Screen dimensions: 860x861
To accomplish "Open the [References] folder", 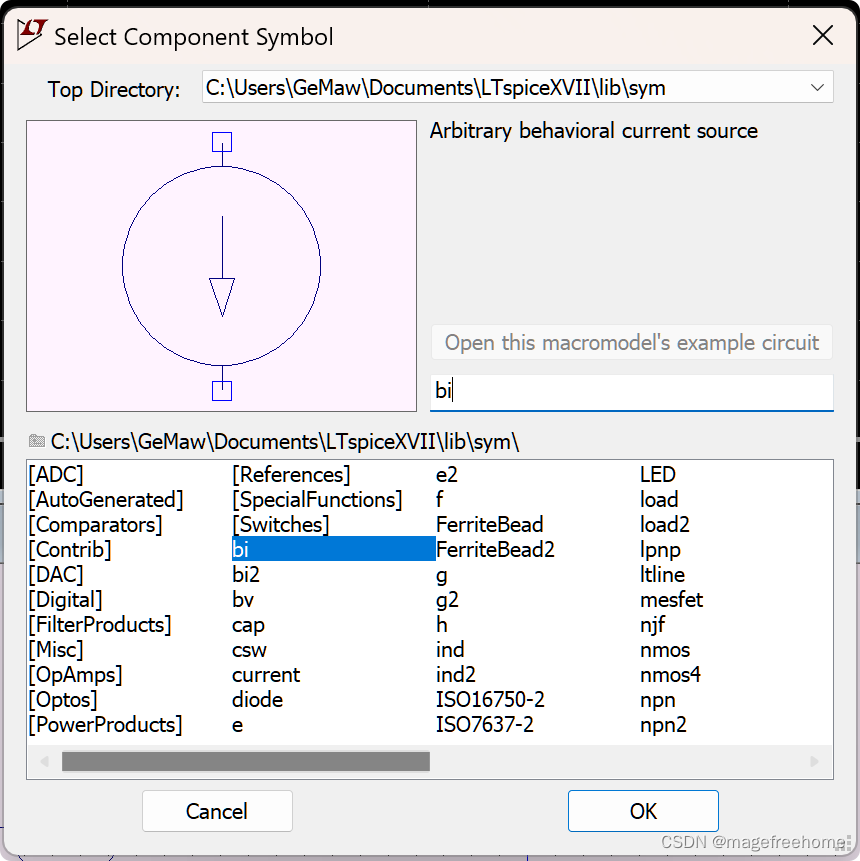I will coord(291,474).
